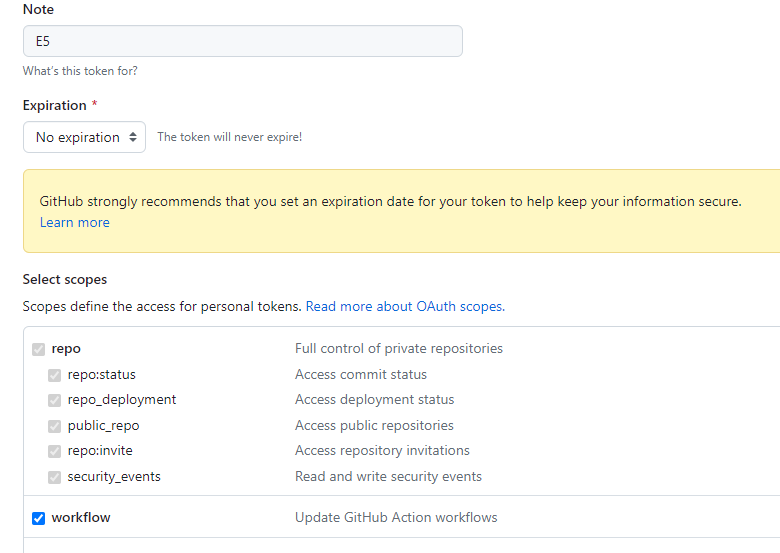Click the repo_deployment scope label
The height and width of the screenshot is (553, 780).
tap(122, 399)
